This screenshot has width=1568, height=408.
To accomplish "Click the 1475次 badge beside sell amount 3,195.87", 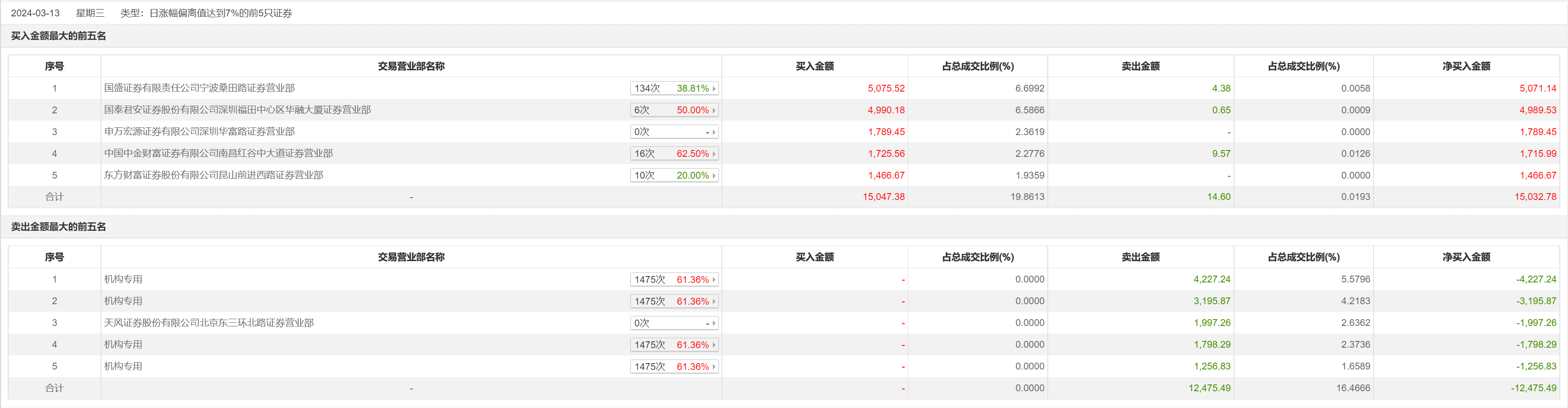I will (x=674, y=301).
